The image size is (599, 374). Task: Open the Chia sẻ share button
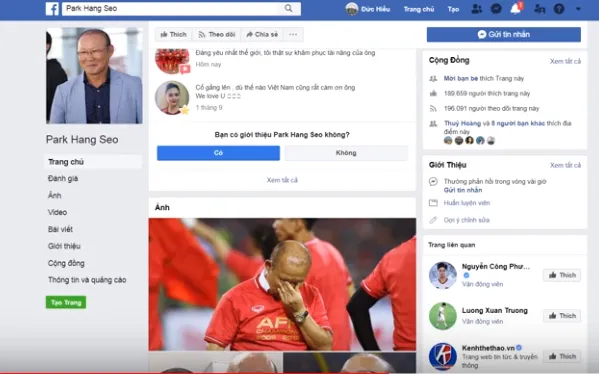pos(262,34)
